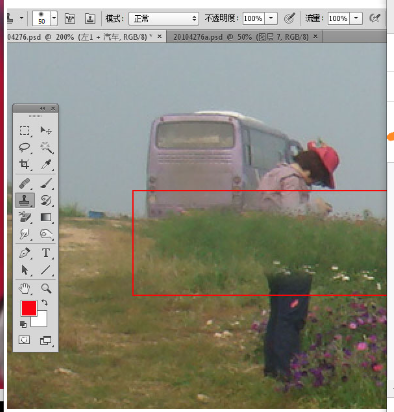Toggle pressure for opacity icon
Viewport: 394px width, 412px height.
coord(289,18)
